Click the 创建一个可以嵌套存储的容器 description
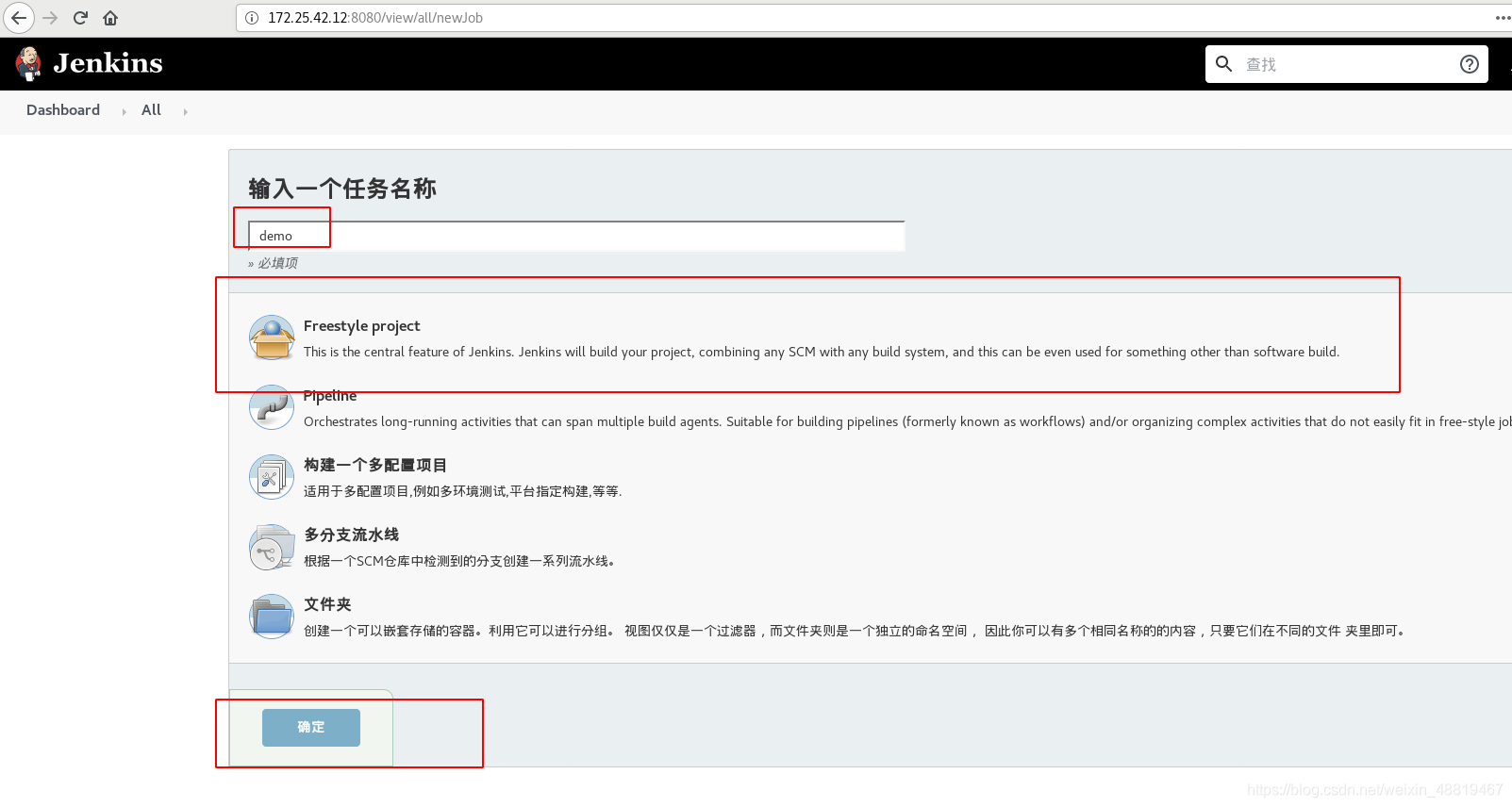 click(856, 631)
